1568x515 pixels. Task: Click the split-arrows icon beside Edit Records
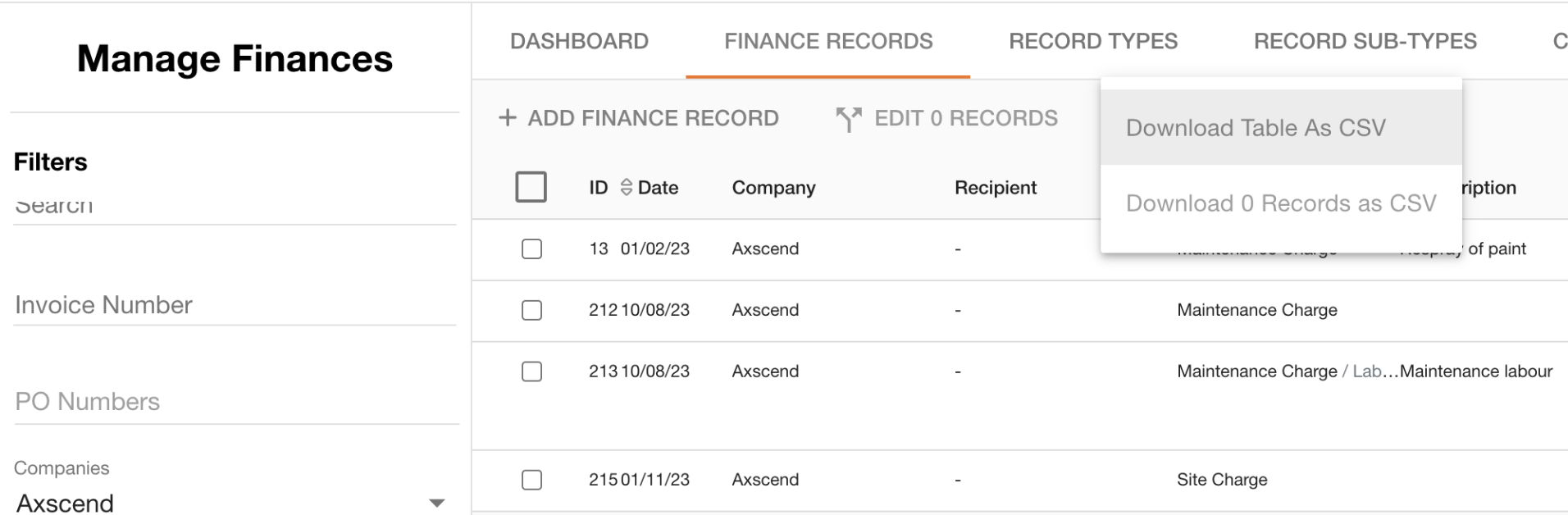click(x=848, y=119)
